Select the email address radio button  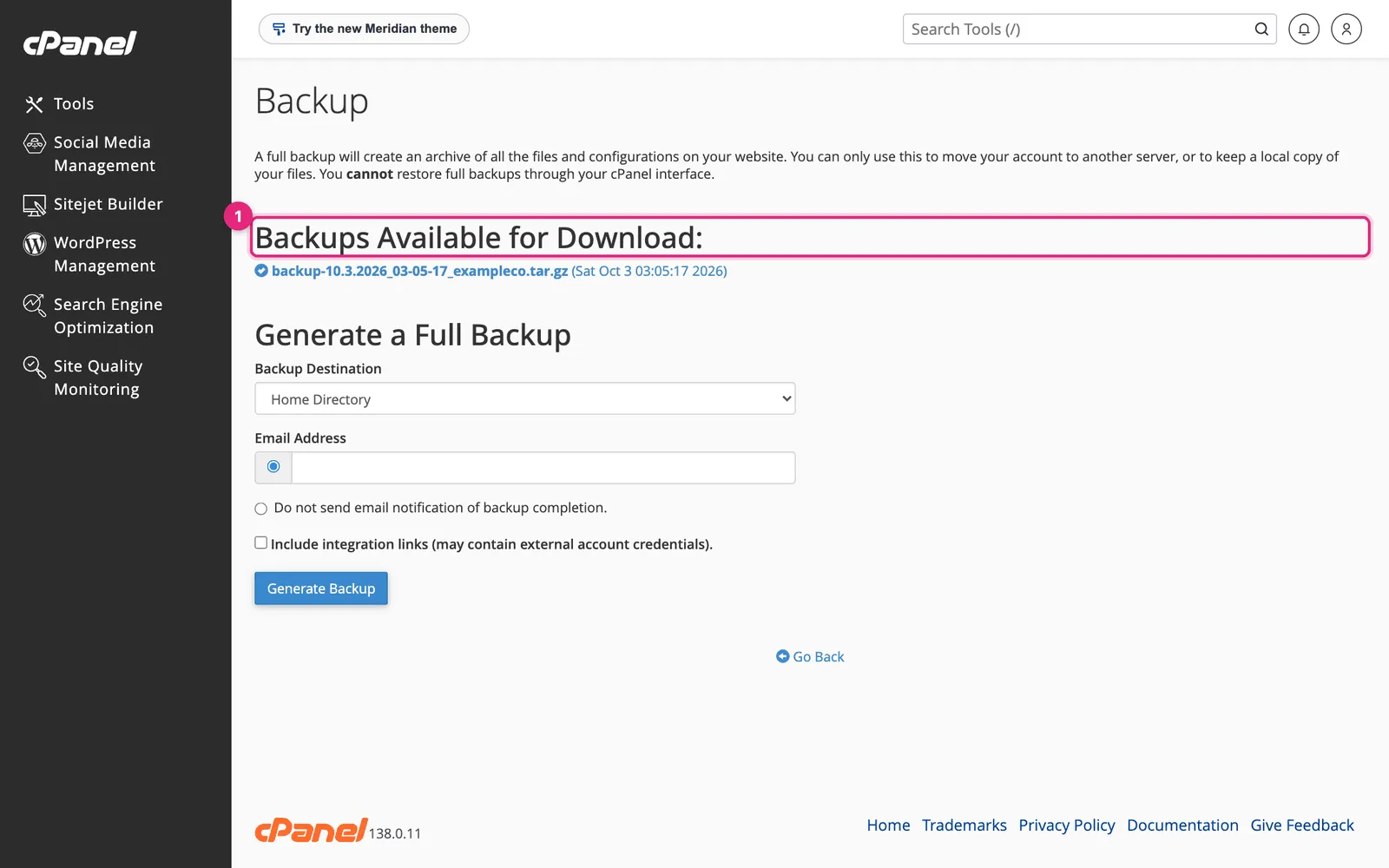coord(273,467)
